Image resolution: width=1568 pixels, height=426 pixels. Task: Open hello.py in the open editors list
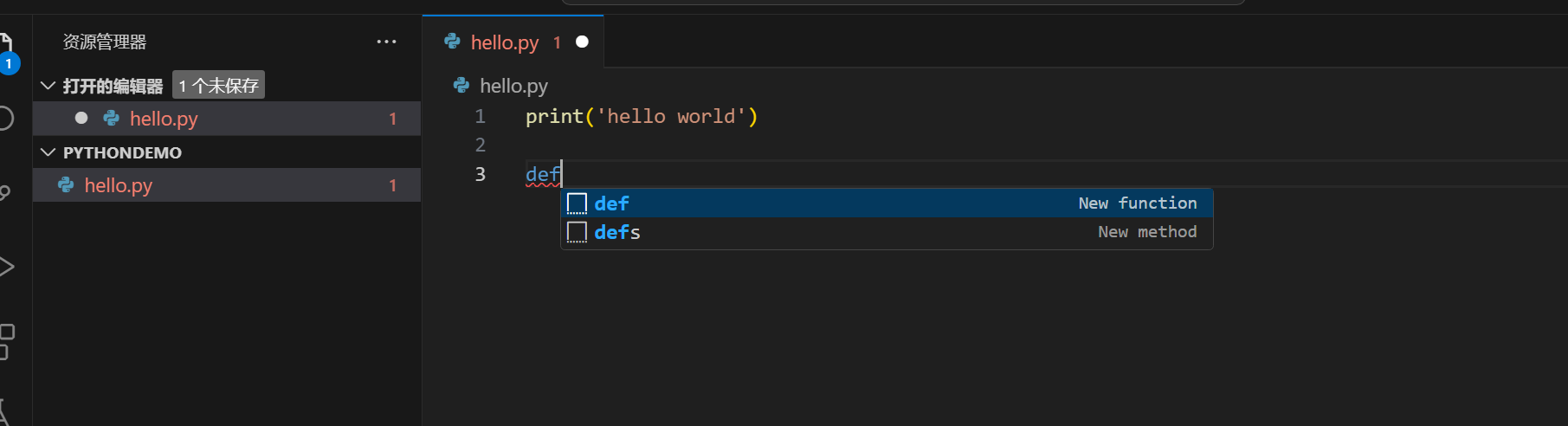tap(227, 119)
